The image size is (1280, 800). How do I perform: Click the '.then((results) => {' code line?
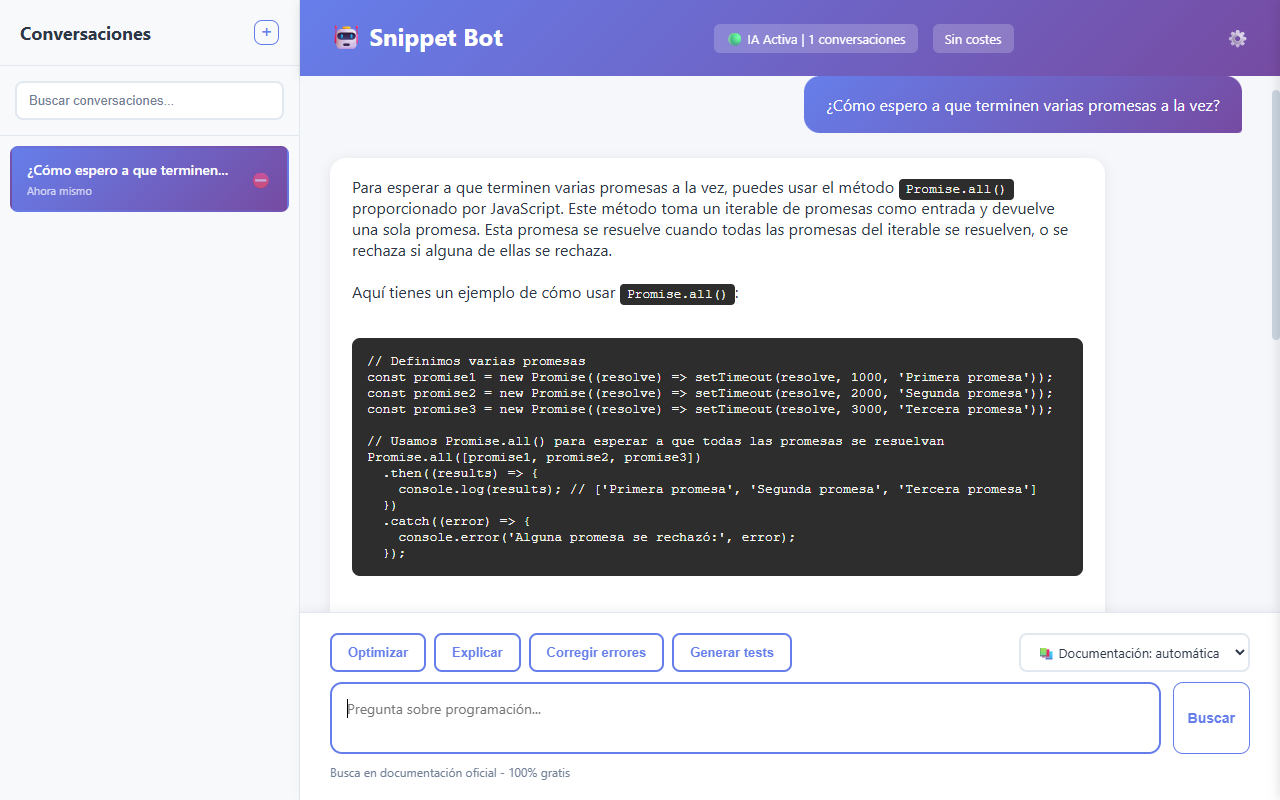(x=460, y=473)
